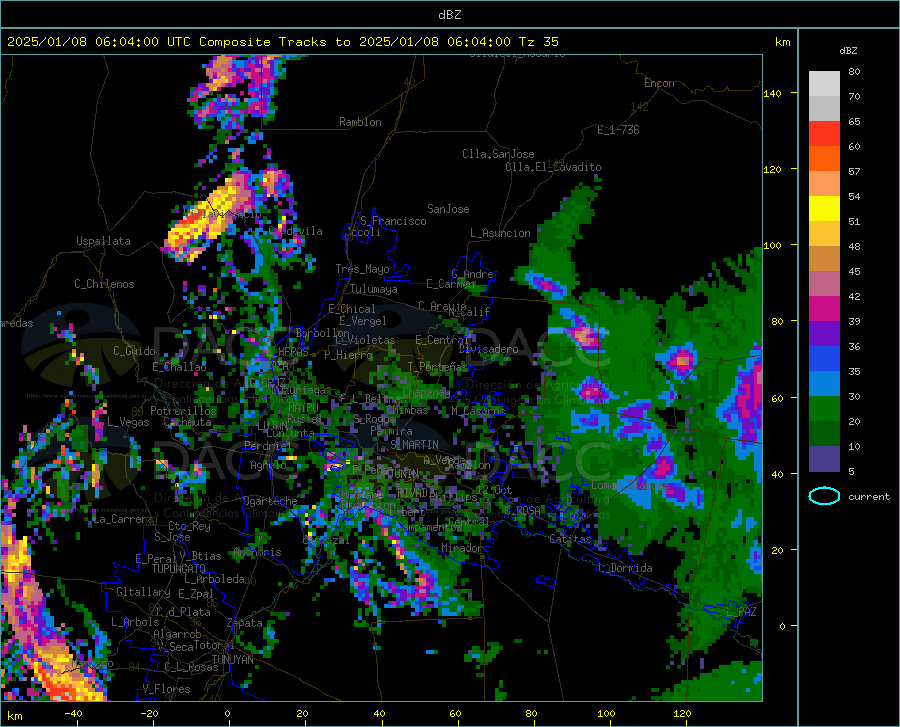
Task: Select the royal blue 35-36 dBZ swatch
Action: click(824, 359)
